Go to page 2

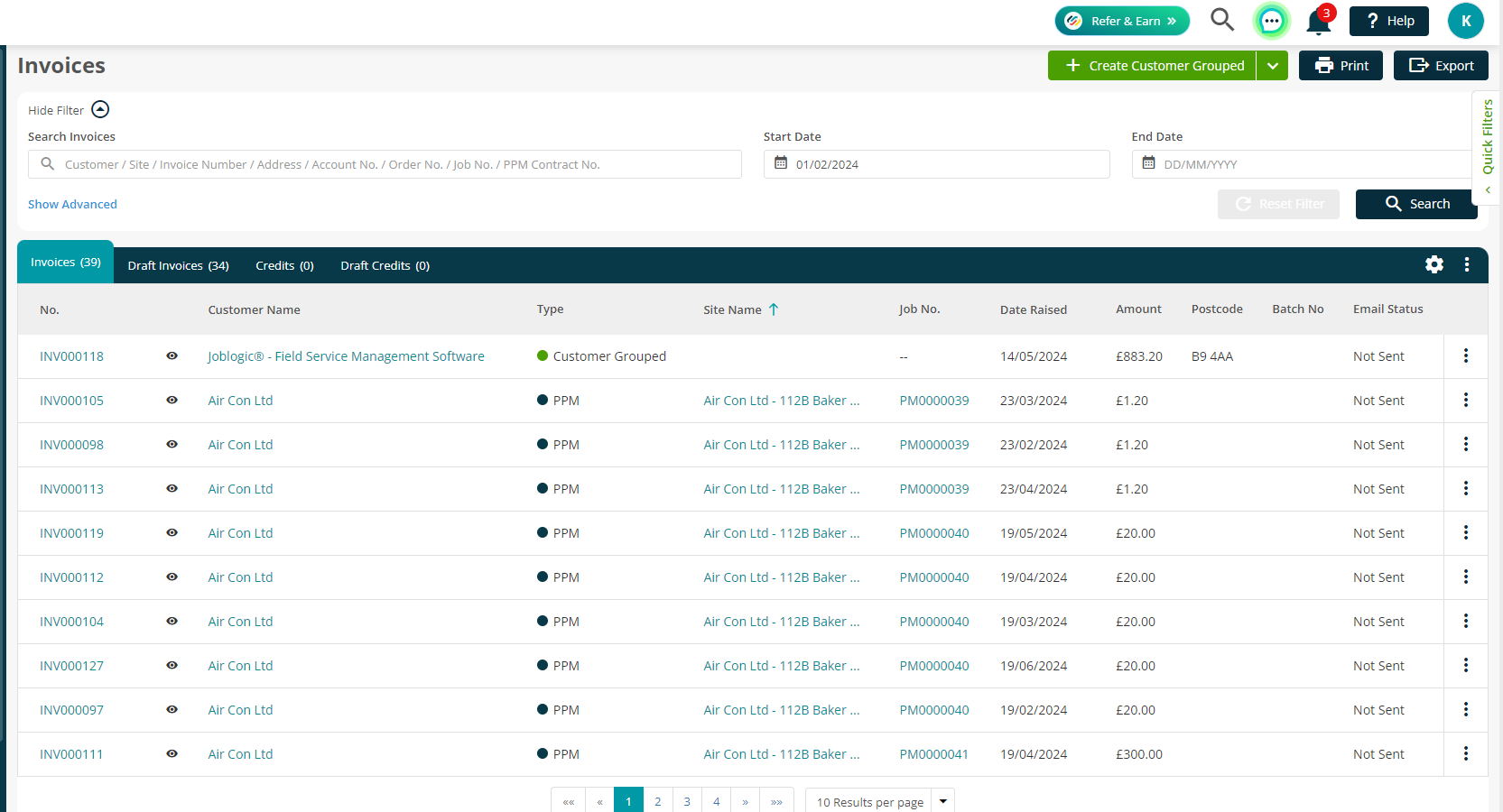658,801
